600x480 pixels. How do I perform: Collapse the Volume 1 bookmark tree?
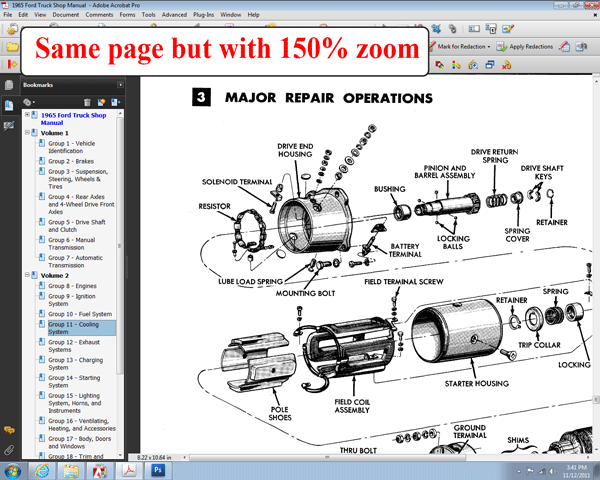27,132
